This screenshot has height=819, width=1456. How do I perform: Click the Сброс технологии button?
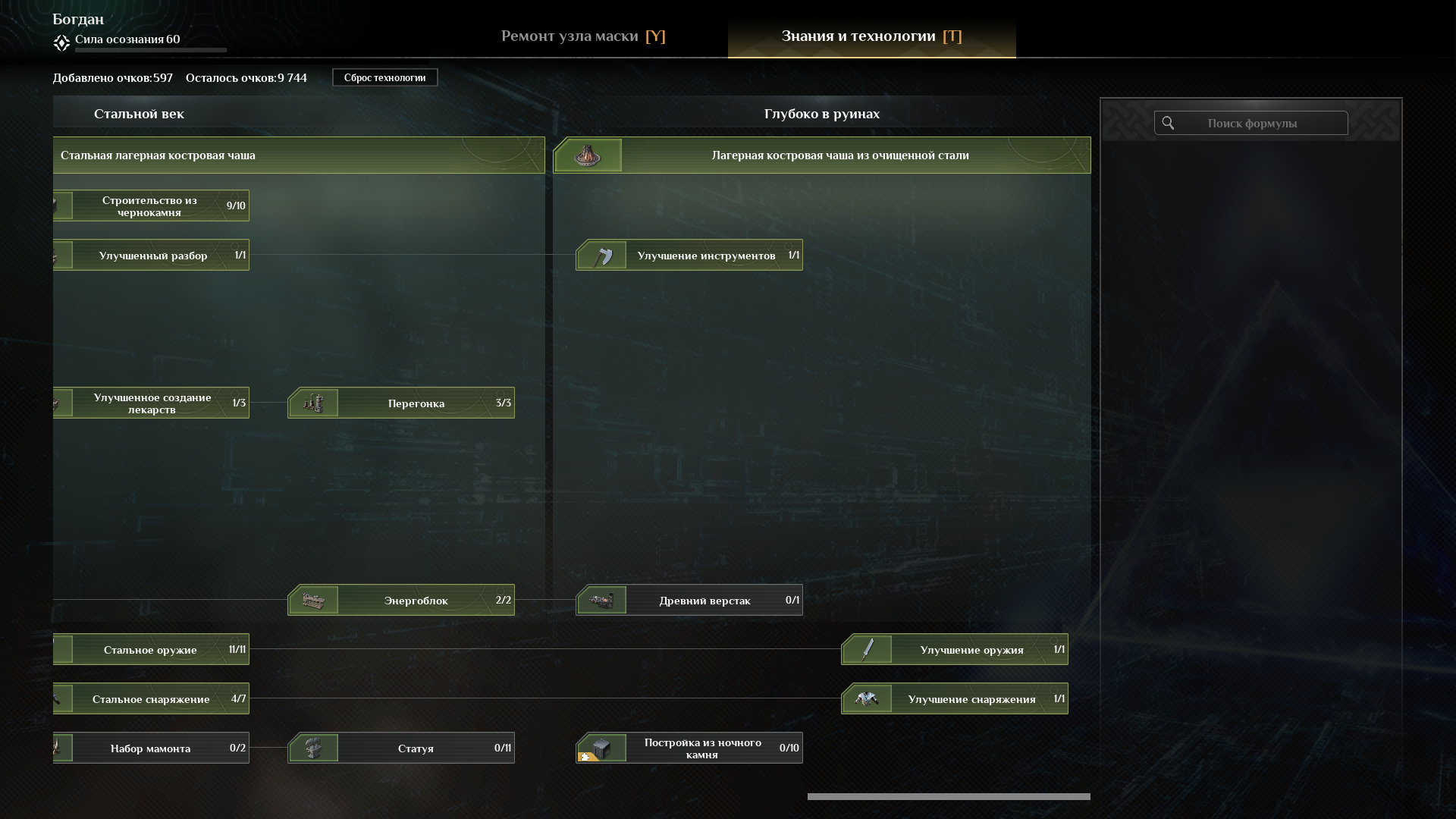385,77
